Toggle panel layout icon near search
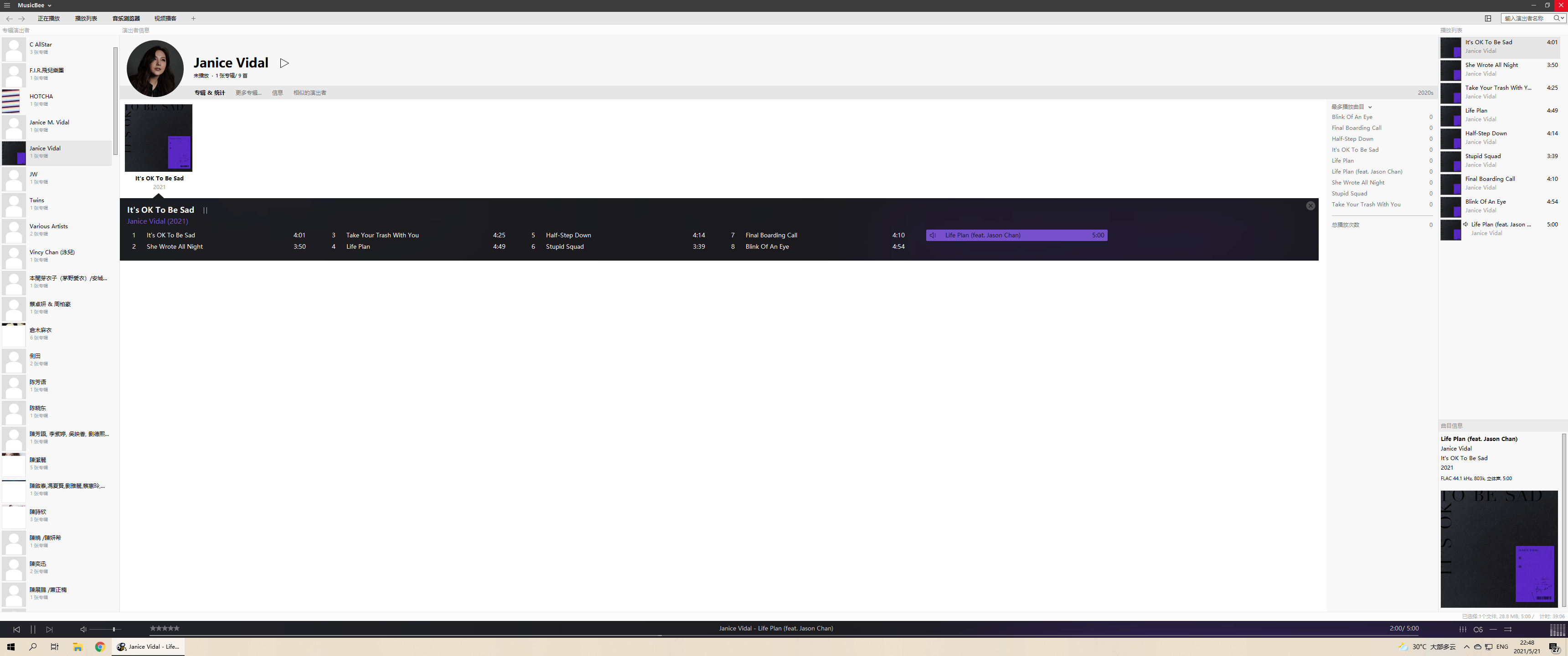This screenshot has height=656, width=1568. 1488,18
